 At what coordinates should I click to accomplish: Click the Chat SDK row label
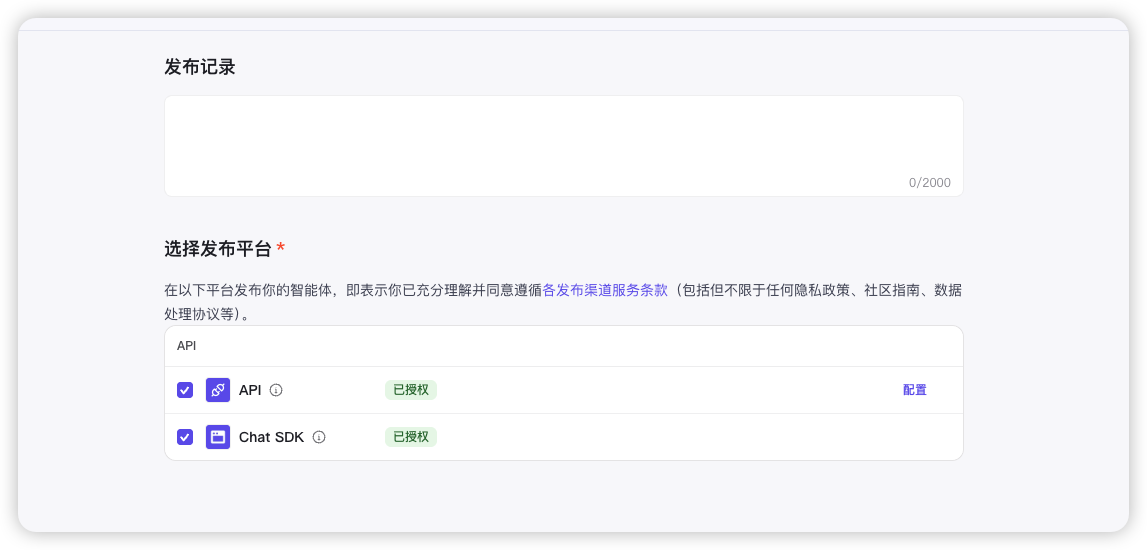(x=271, y=437)
